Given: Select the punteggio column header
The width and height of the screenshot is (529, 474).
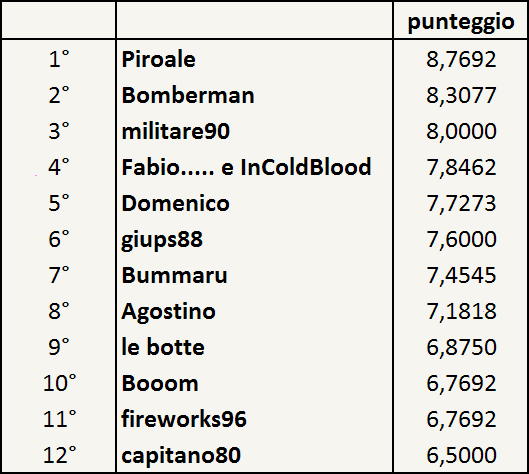Looking at the screenshot, I should click(x=461, y=22).
